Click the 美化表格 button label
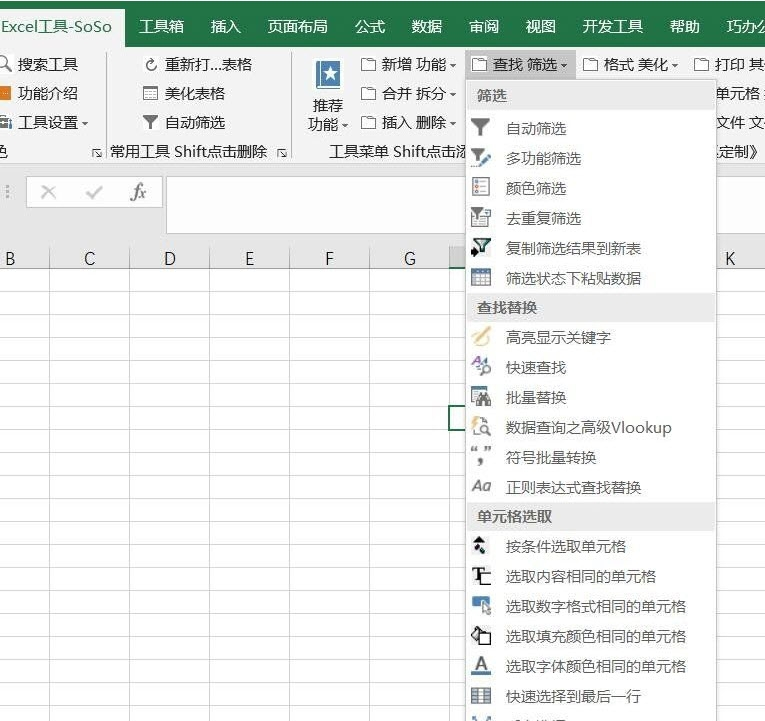The height and width of the screenshot is (721, 765). coord(195,93)
